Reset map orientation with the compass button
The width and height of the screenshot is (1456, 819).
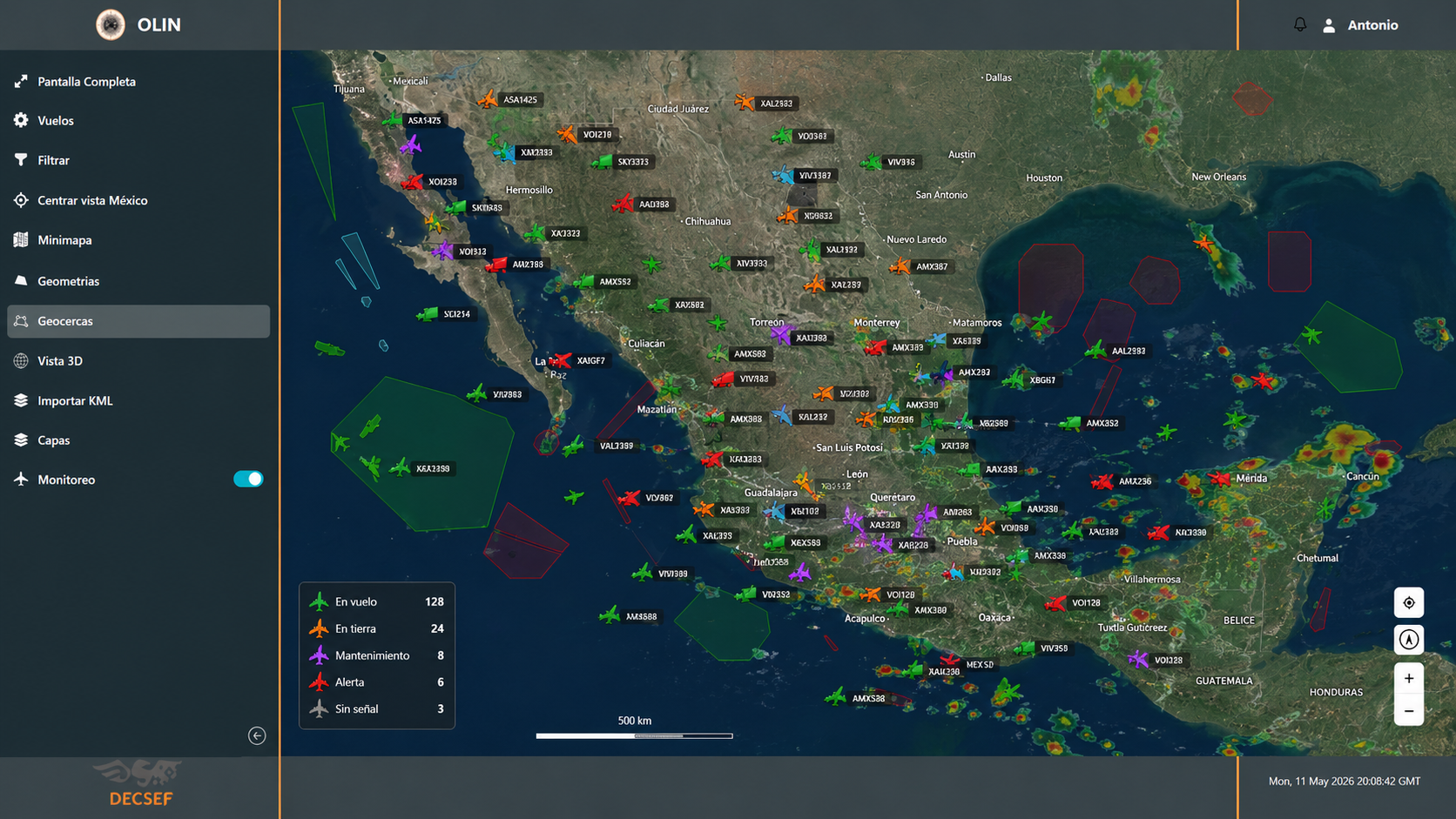click(1409, 640)
